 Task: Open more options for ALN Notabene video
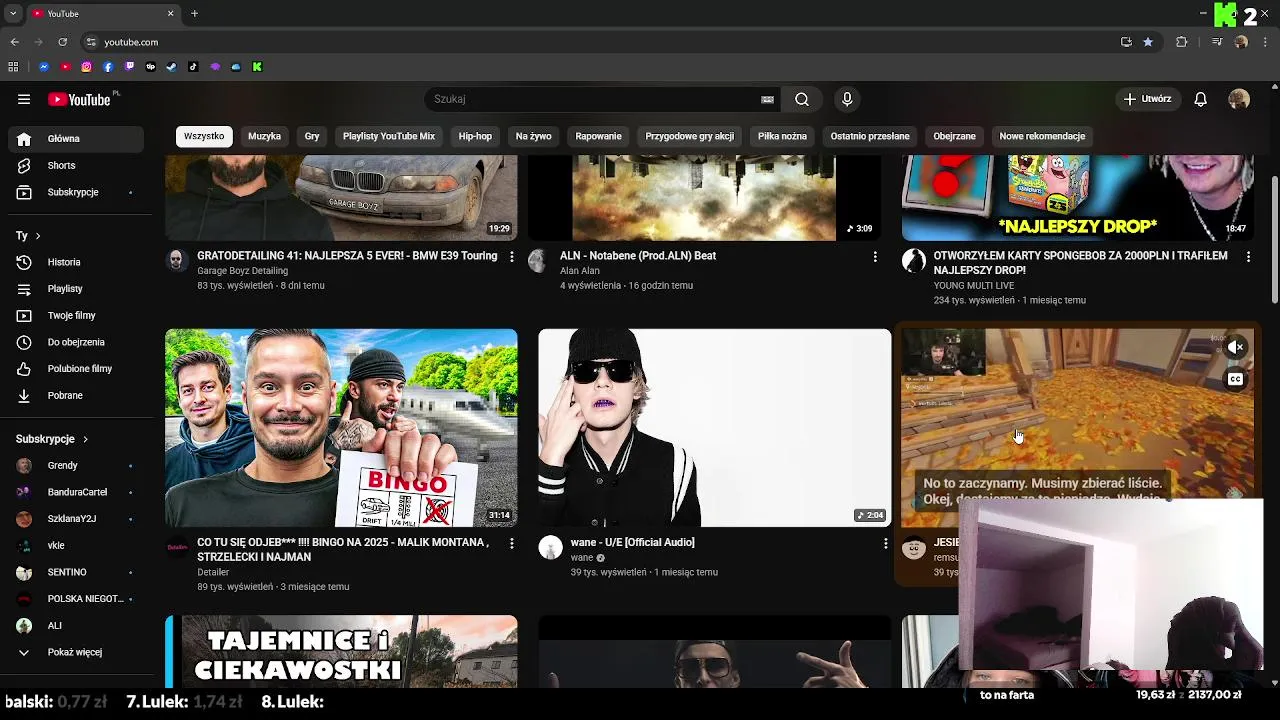(874, 257)
